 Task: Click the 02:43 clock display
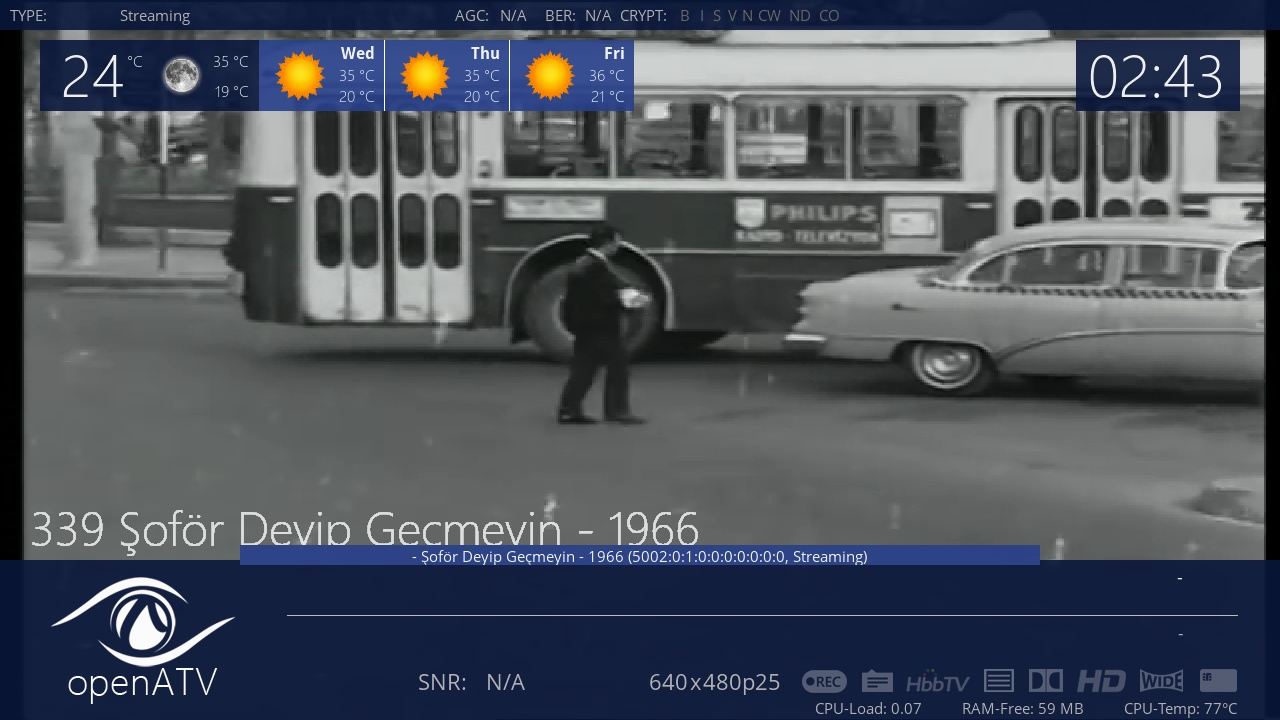[1156, 77]
